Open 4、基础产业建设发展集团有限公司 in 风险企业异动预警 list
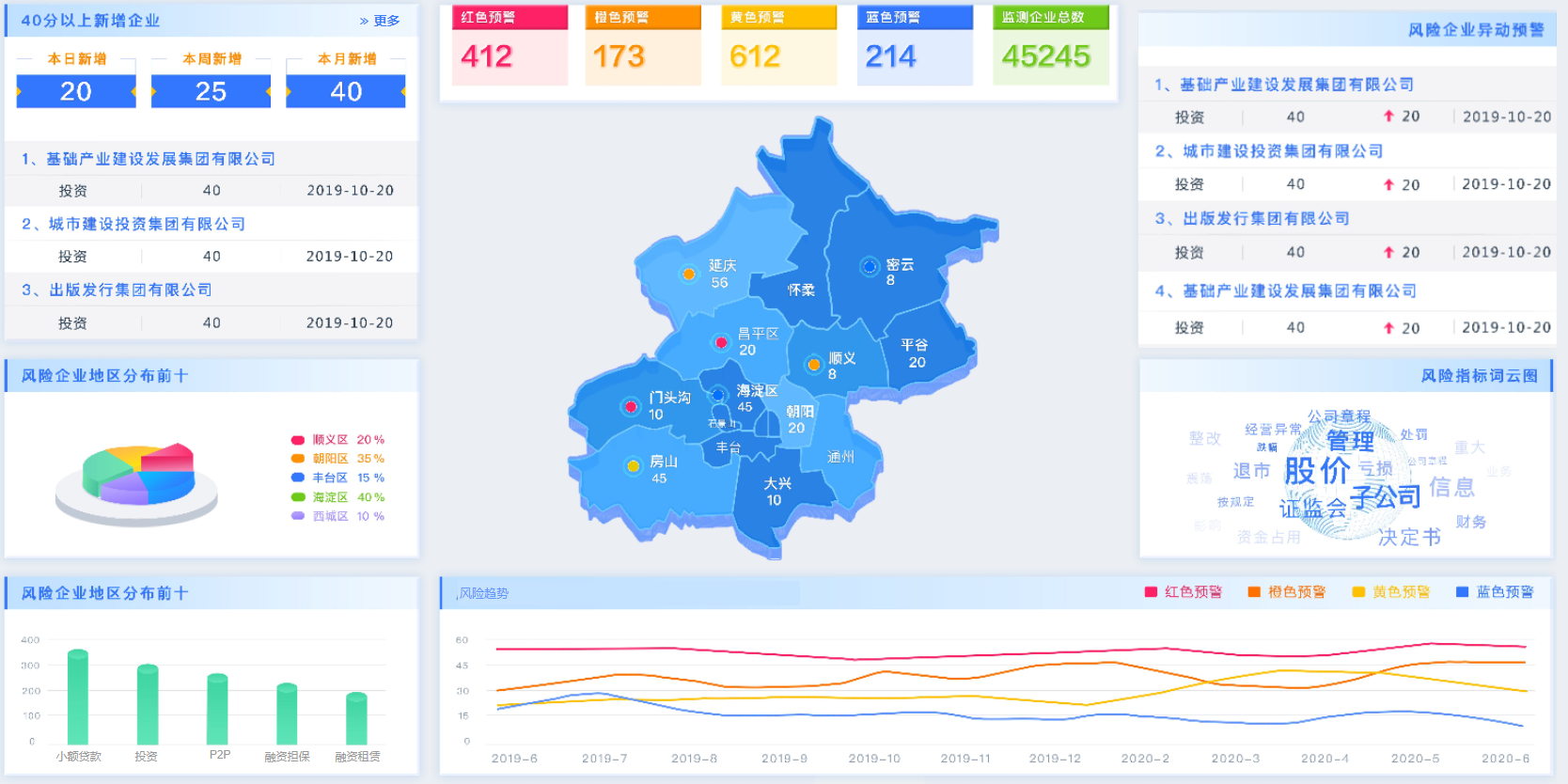 1285,290
